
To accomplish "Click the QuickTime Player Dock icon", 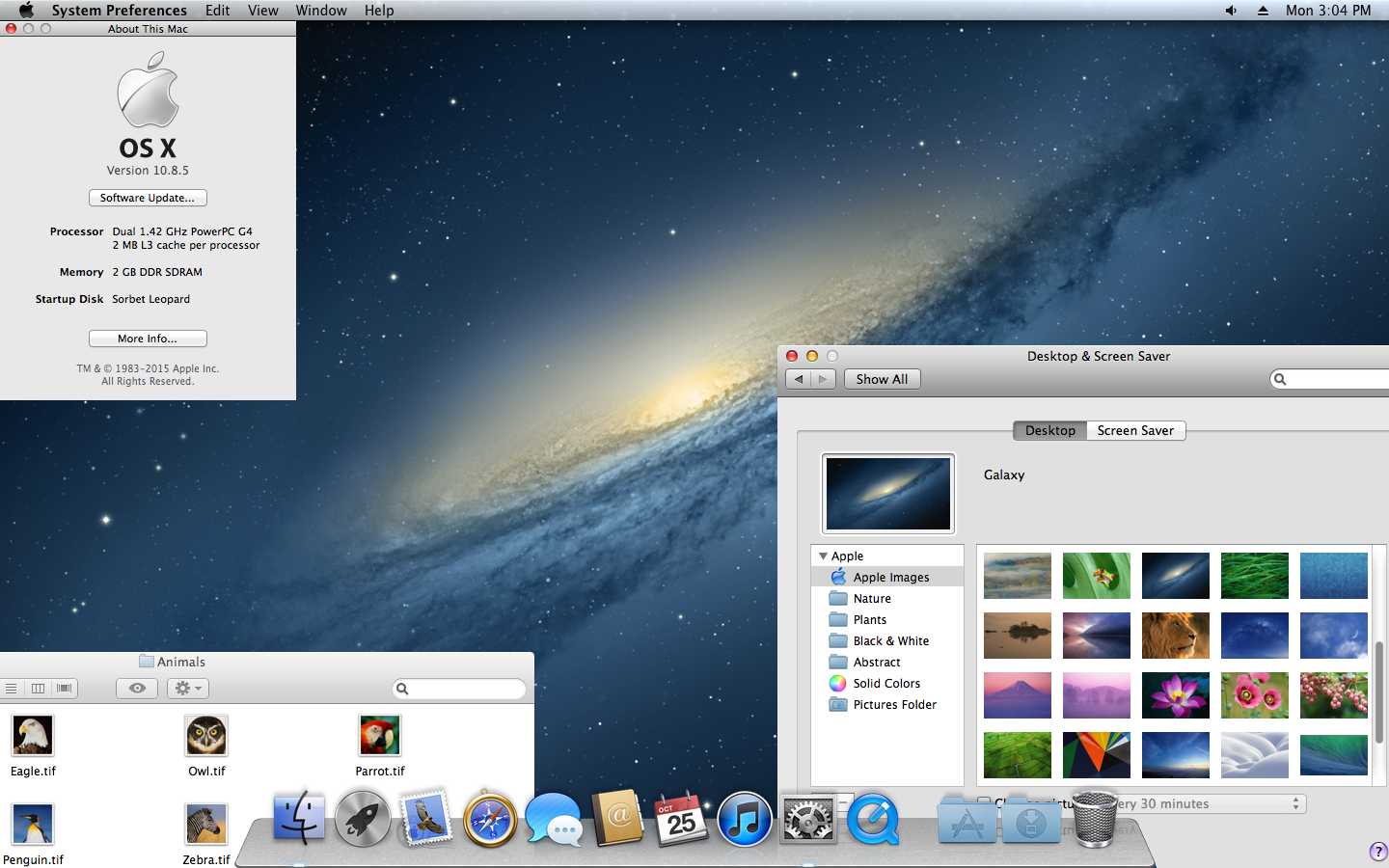I will (873, 820).
